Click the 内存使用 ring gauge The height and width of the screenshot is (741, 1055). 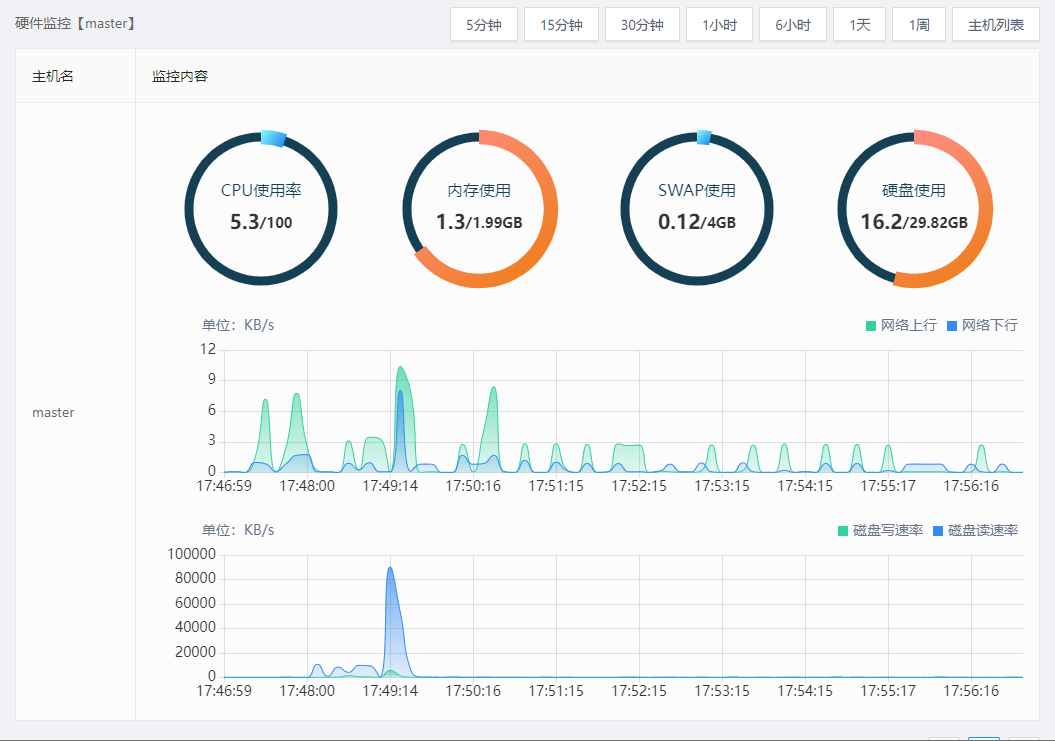click(479, 208)
